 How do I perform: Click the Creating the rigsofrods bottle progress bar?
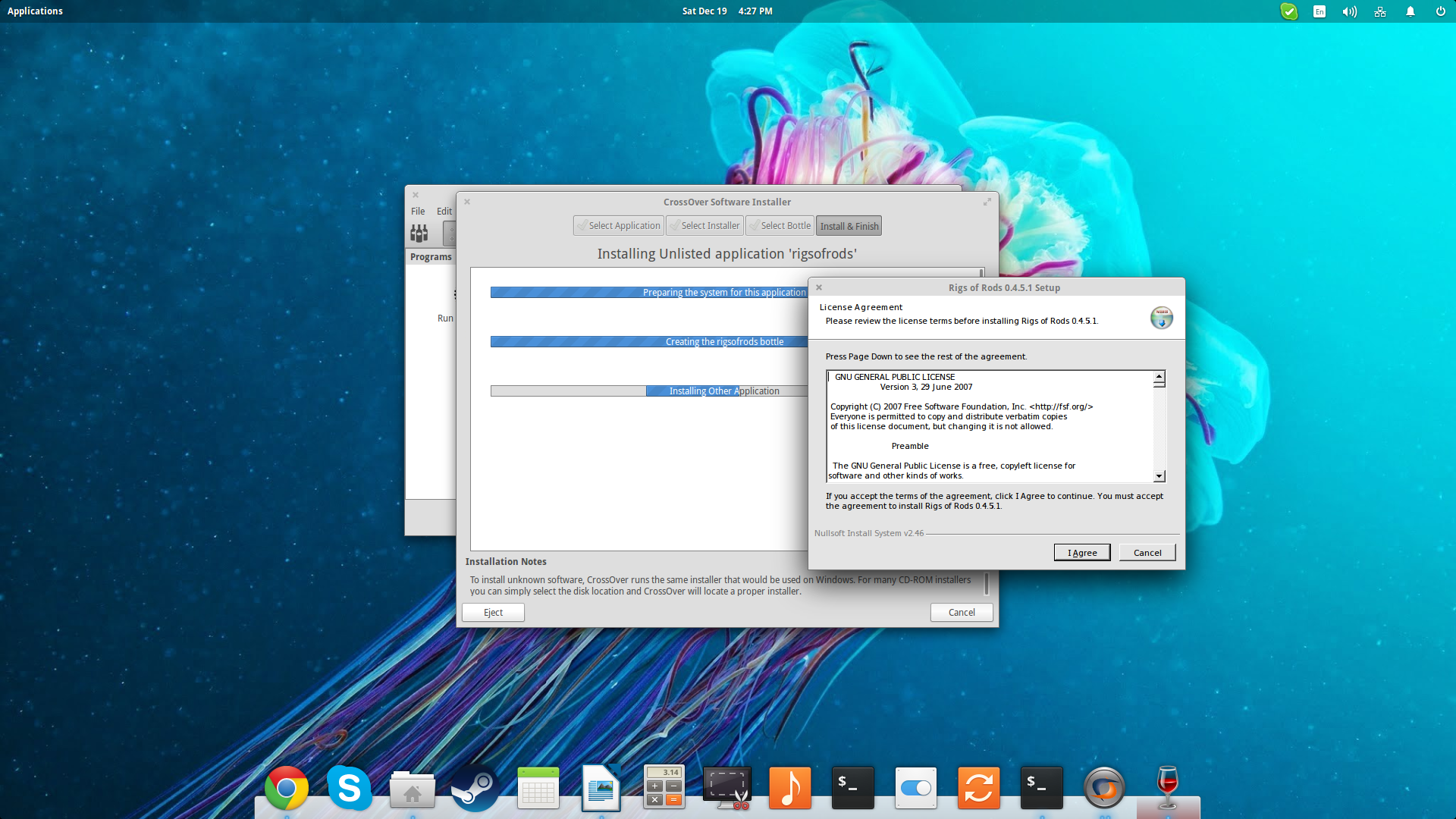[x=649, y=342]
